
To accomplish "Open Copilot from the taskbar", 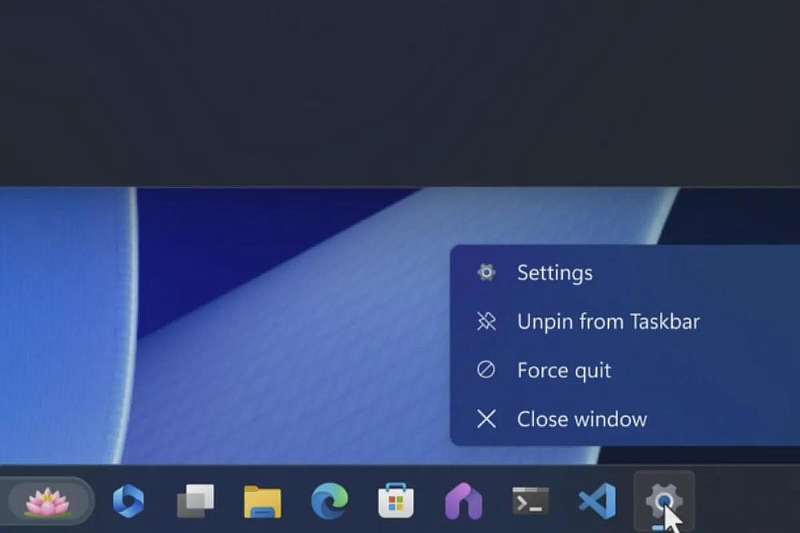I will [128, 501].
